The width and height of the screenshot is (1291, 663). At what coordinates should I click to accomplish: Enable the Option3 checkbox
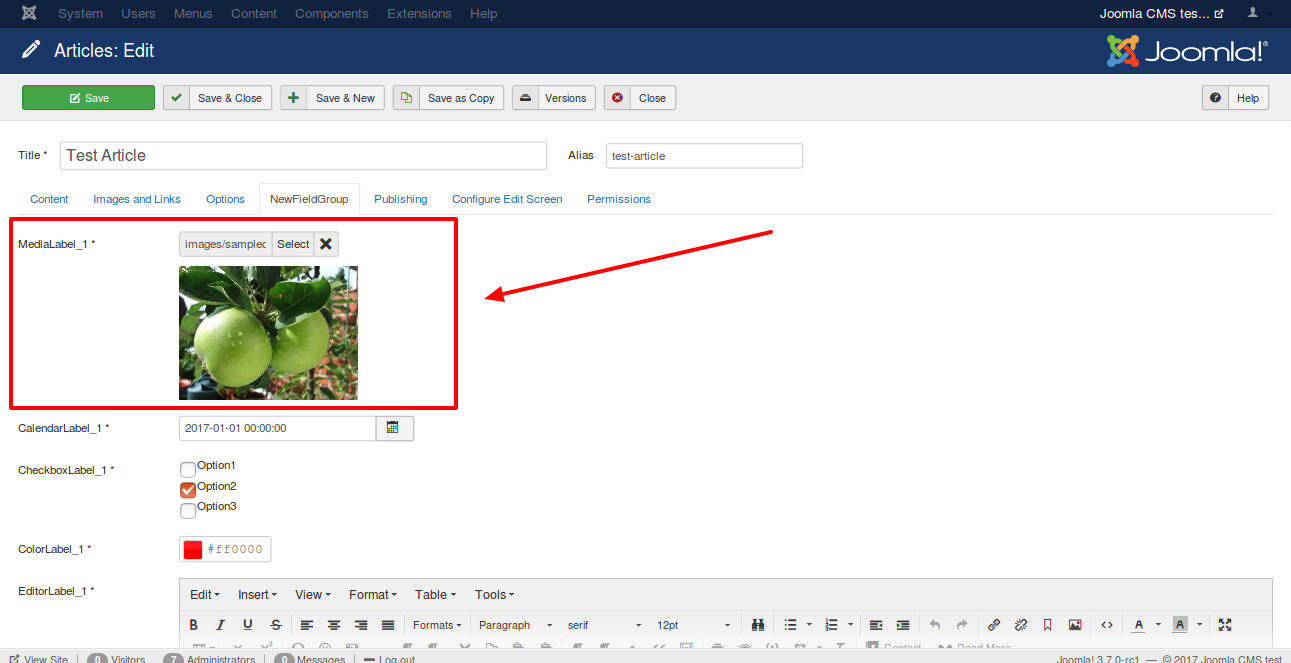[188, 511]
